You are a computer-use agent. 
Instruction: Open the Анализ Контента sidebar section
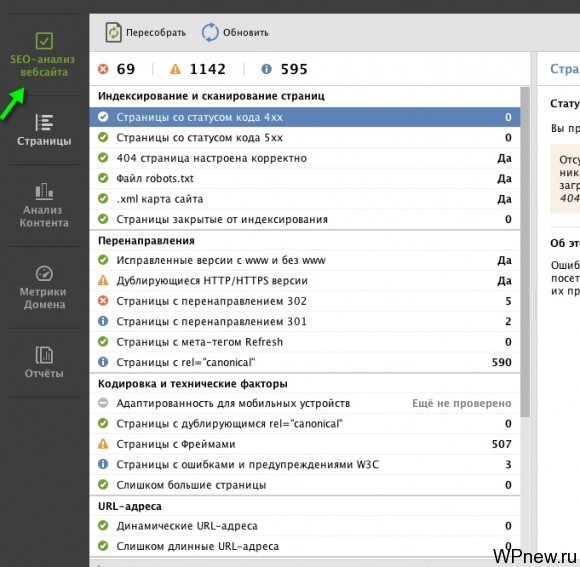44,206
